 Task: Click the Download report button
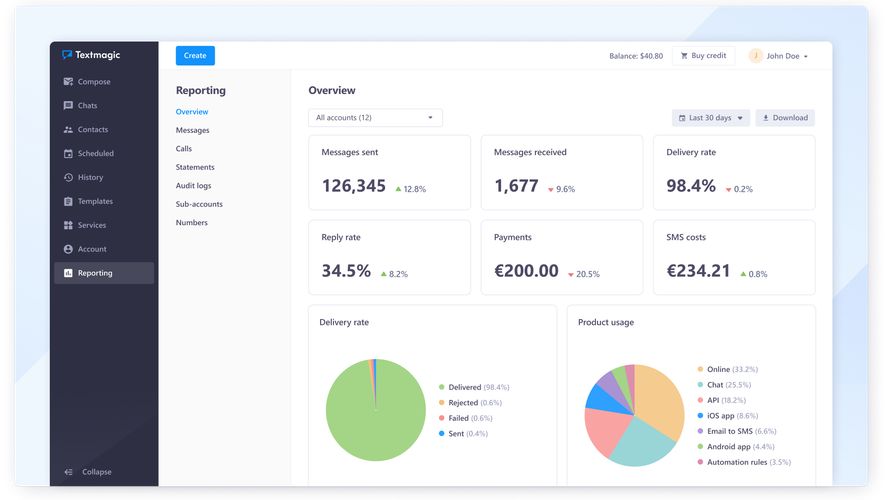point(785,118)
